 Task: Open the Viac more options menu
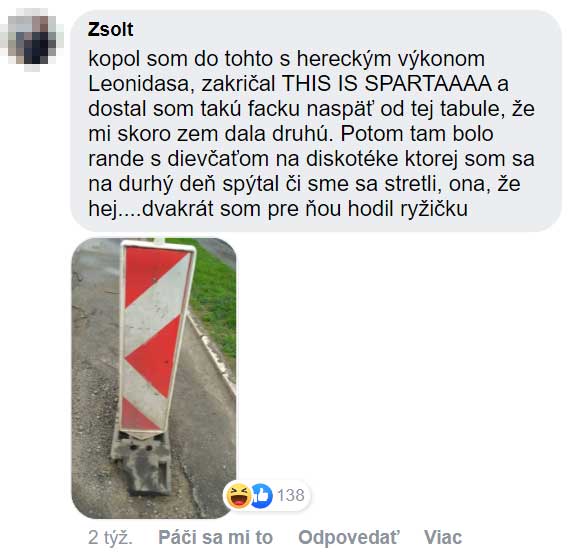point(443,537)
